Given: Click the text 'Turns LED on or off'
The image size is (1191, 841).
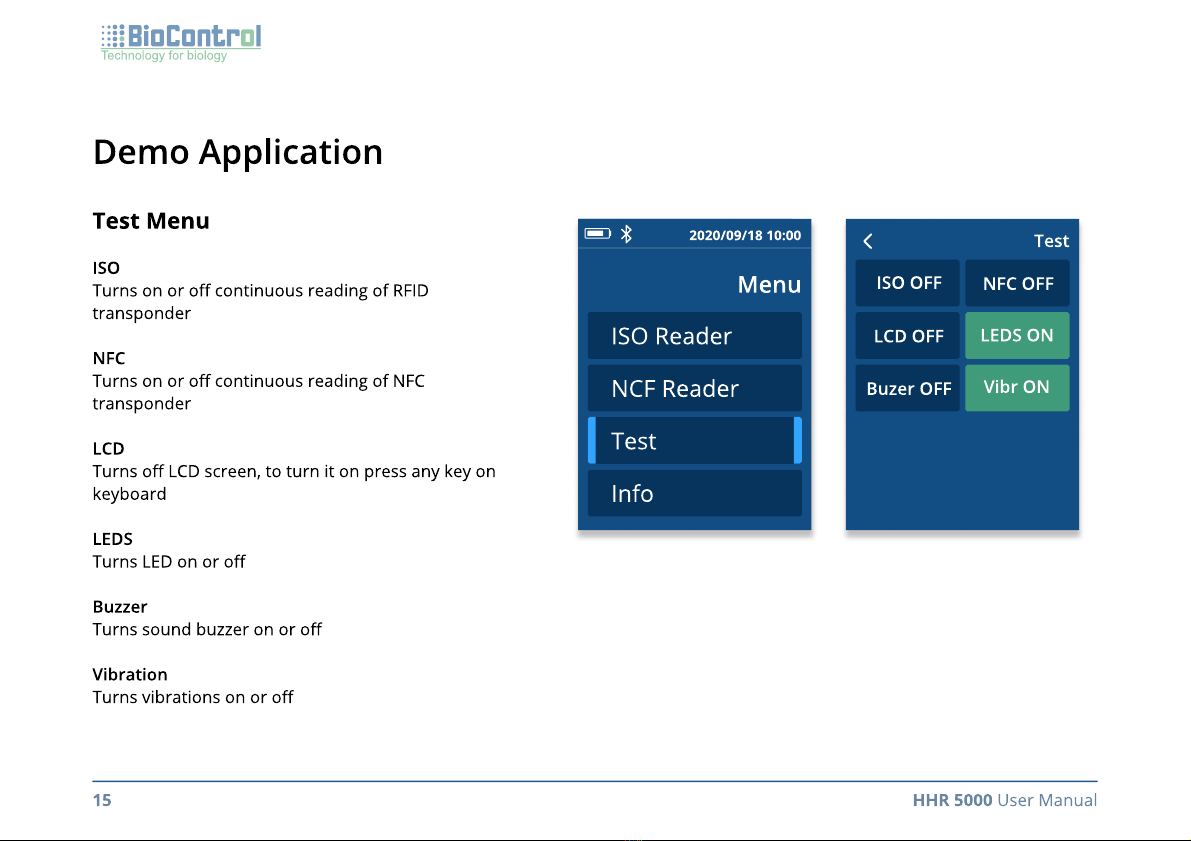Looking at the screenshot, I should coord(169,561).
